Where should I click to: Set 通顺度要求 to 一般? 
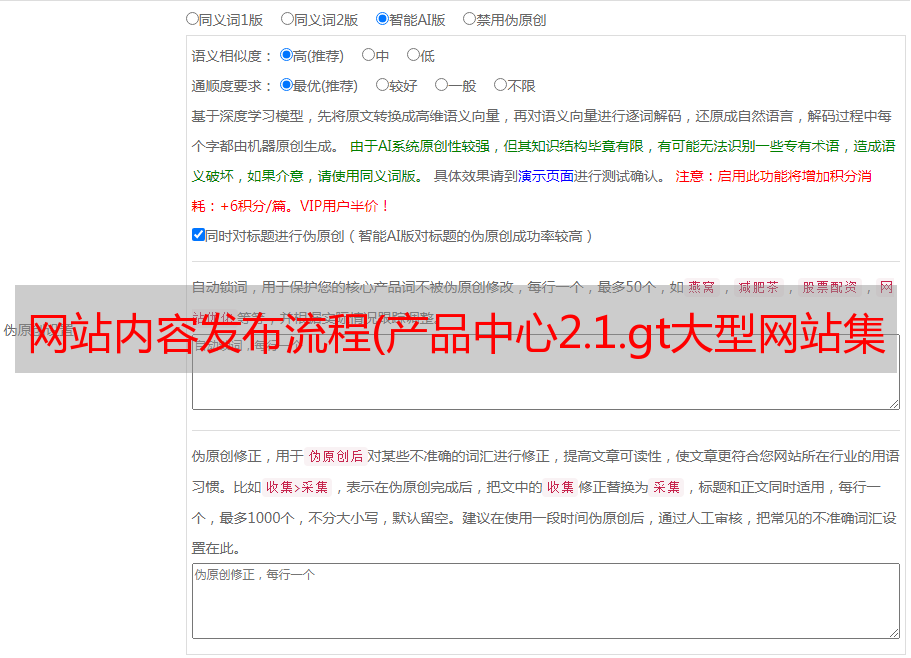point(442,85)
